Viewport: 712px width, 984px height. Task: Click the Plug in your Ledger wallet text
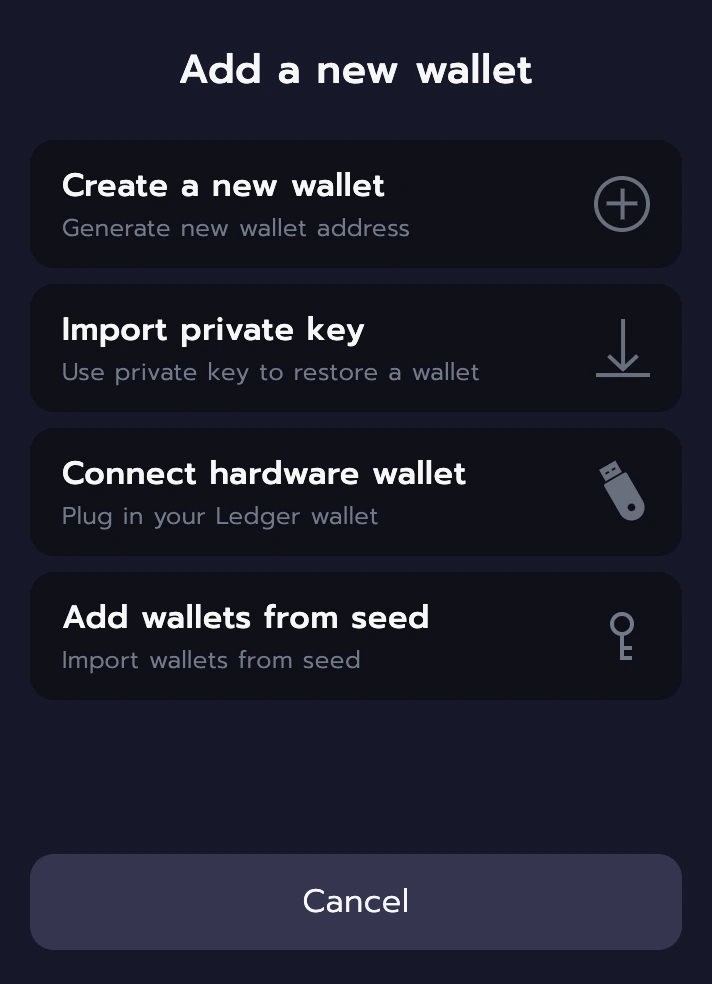point(220,516)
